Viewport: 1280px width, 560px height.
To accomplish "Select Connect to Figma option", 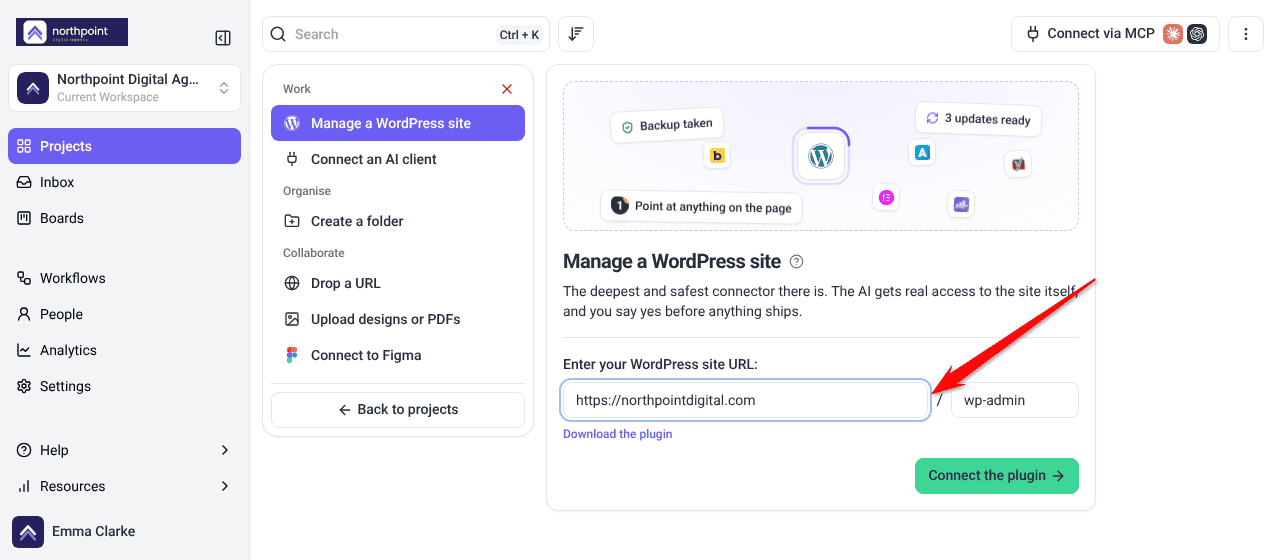I will point(398,355).
